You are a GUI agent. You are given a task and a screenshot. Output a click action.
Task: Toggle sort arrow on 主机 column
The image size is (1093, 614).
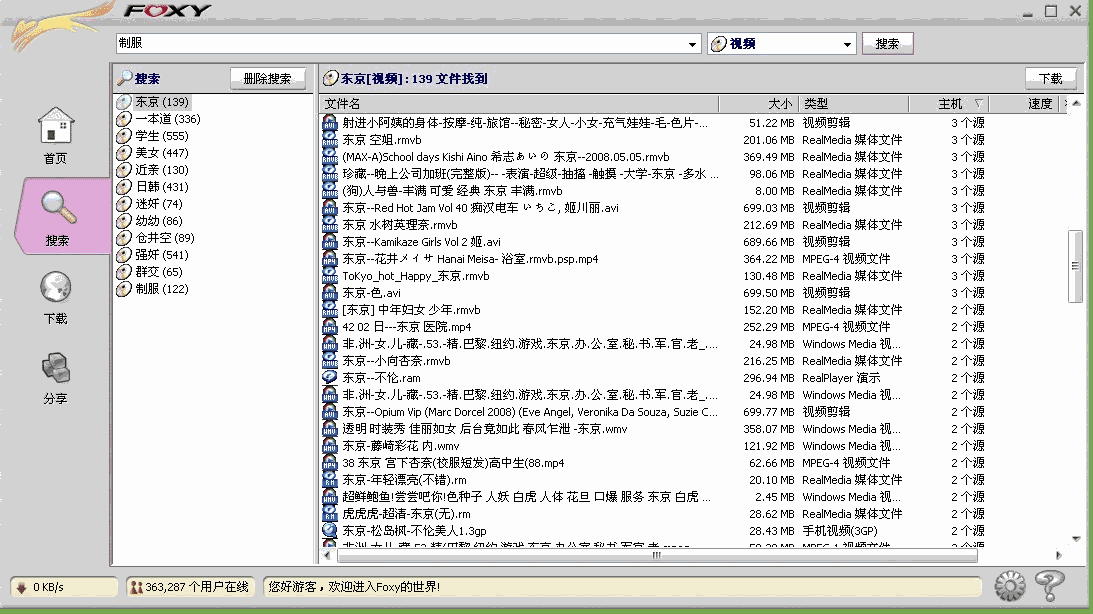[x=977, y=104]
